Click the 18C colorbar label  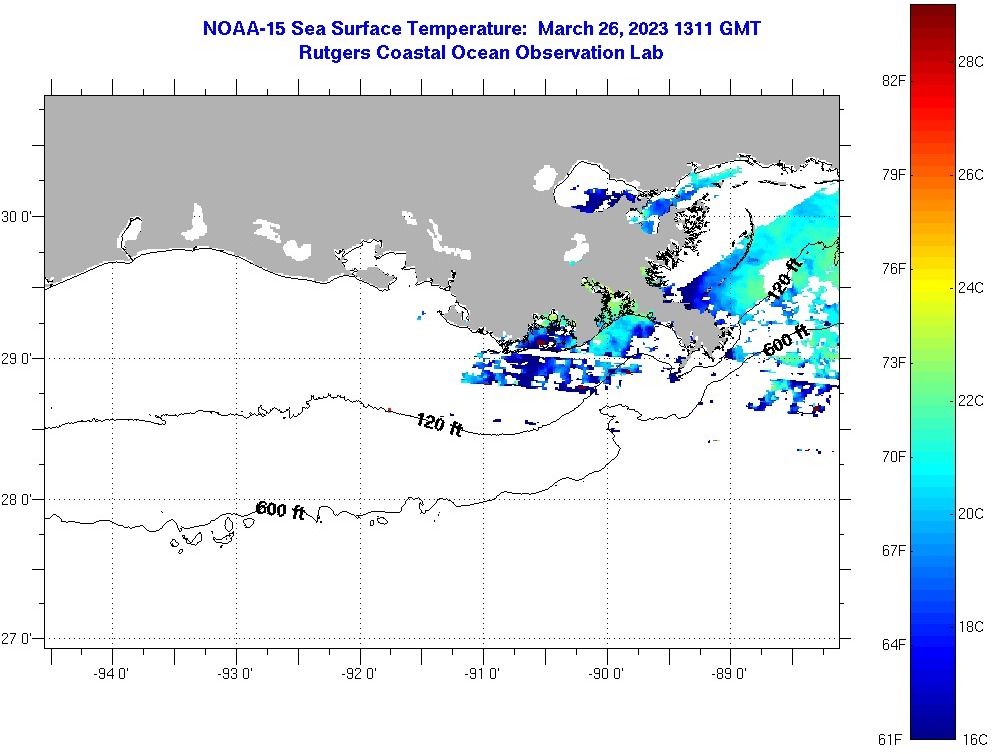coord(971,627)
